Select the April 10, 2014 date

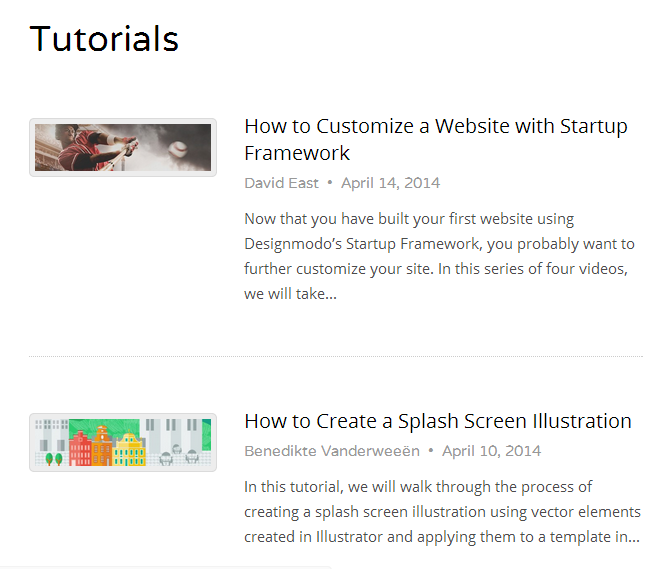pyautogui.click(x=492, y=451)
